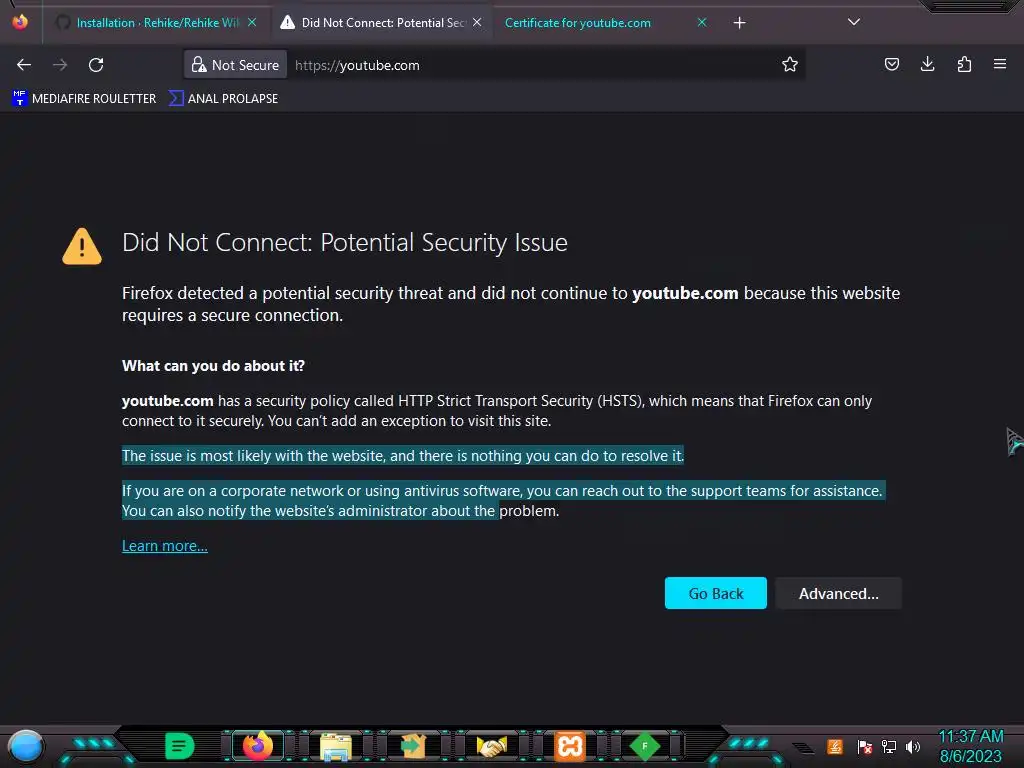Bookmark this page with the star icon
Viewport: 1024px width, 768px height.
pyautogui.click(x=790, y=65)
